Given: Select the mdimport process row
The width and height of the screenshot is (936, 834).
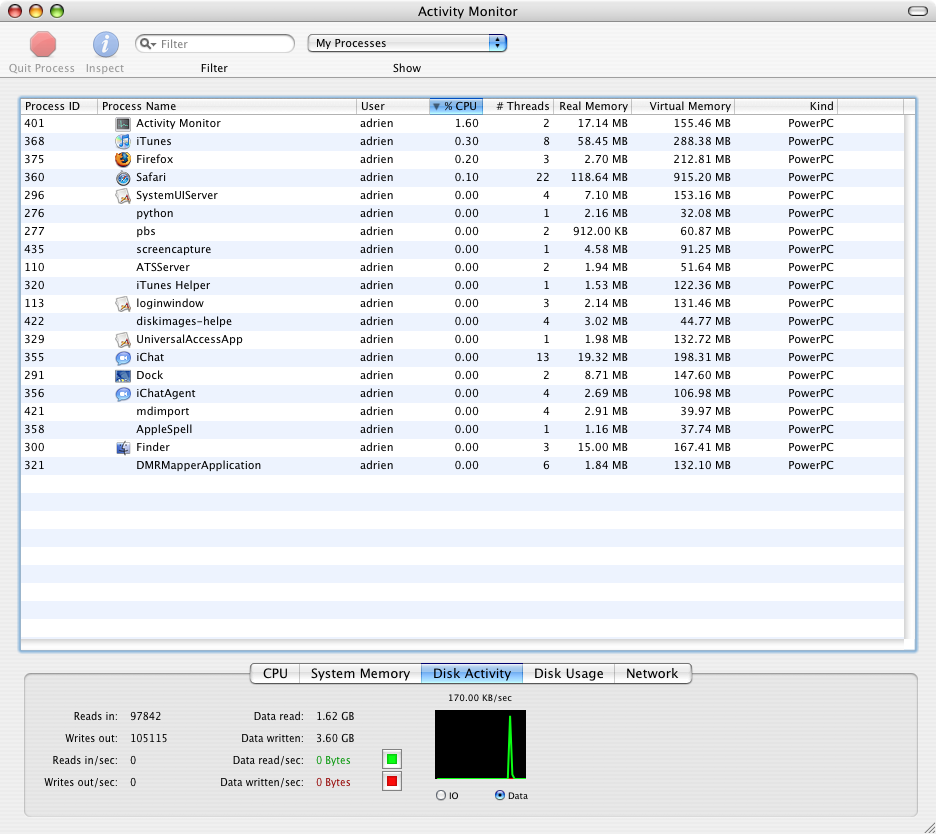Looking at the screenshot, I should click(x=462, y=411).
